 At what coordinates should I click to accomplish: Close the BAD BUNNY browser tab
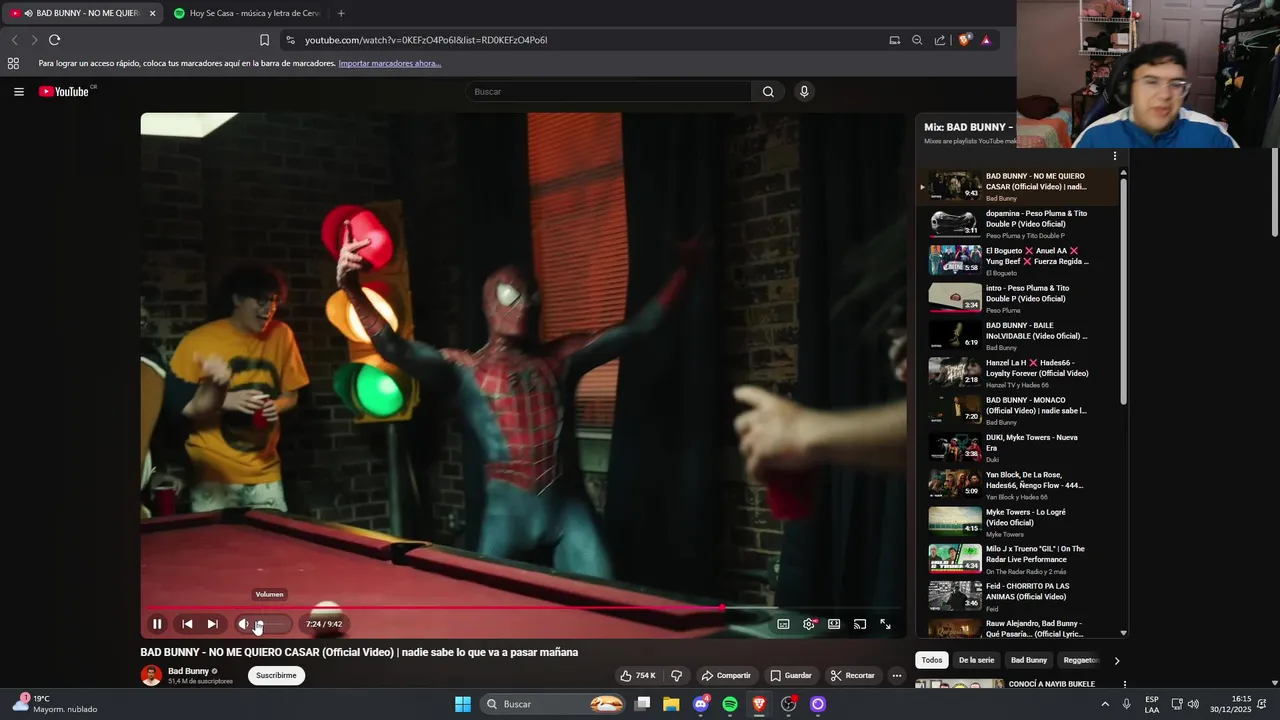coord(153,13)
